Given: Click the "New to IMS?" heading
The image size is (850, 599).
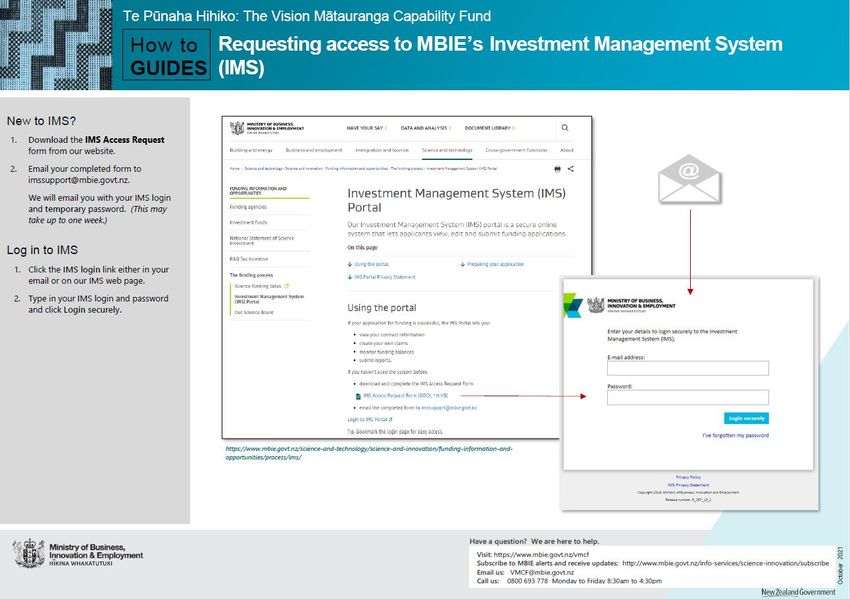Looking at the screenshot, I should 41,121.
